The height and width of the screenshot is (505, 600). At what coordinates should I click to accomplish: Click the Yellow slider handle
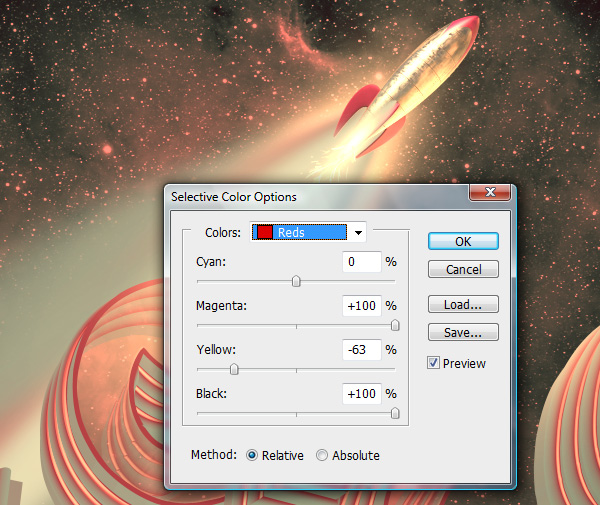pos(234,369)
